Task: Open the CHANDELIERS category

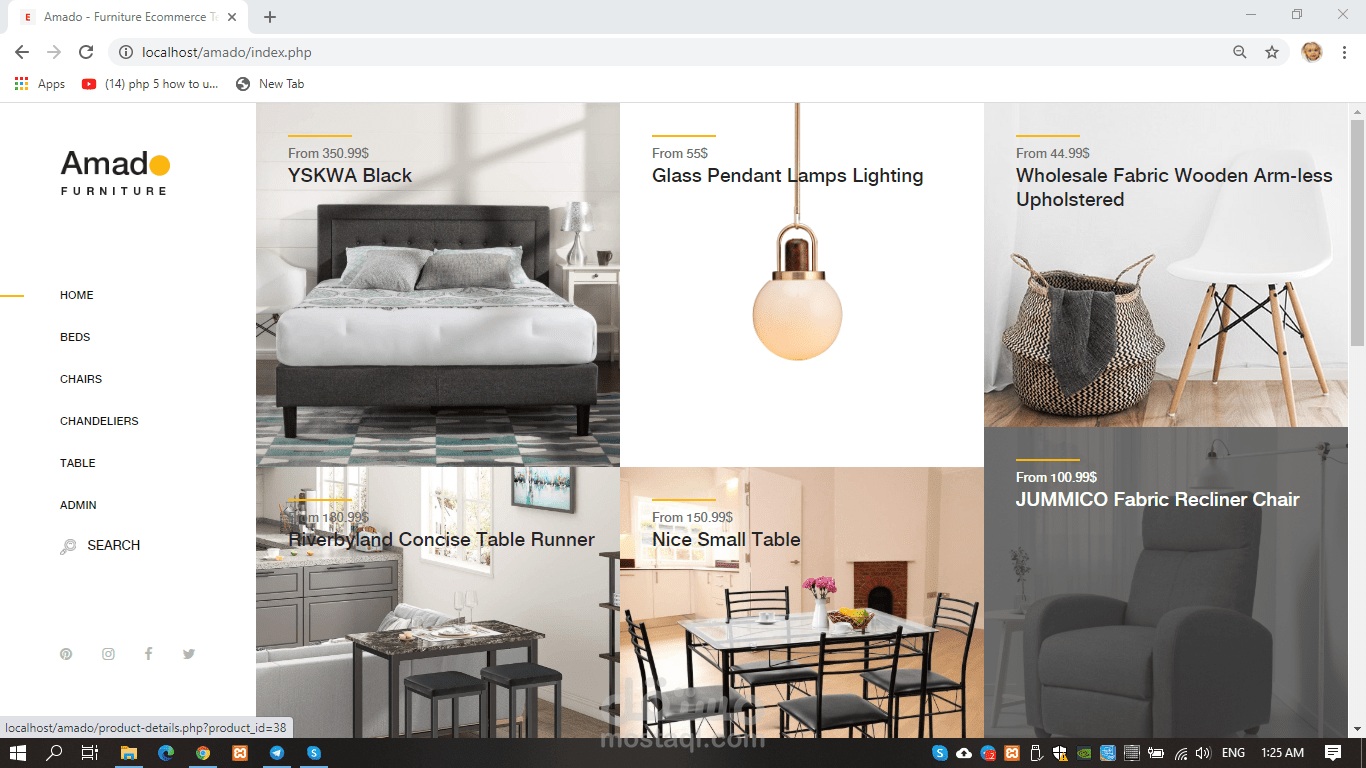Action: pos(99,421)
